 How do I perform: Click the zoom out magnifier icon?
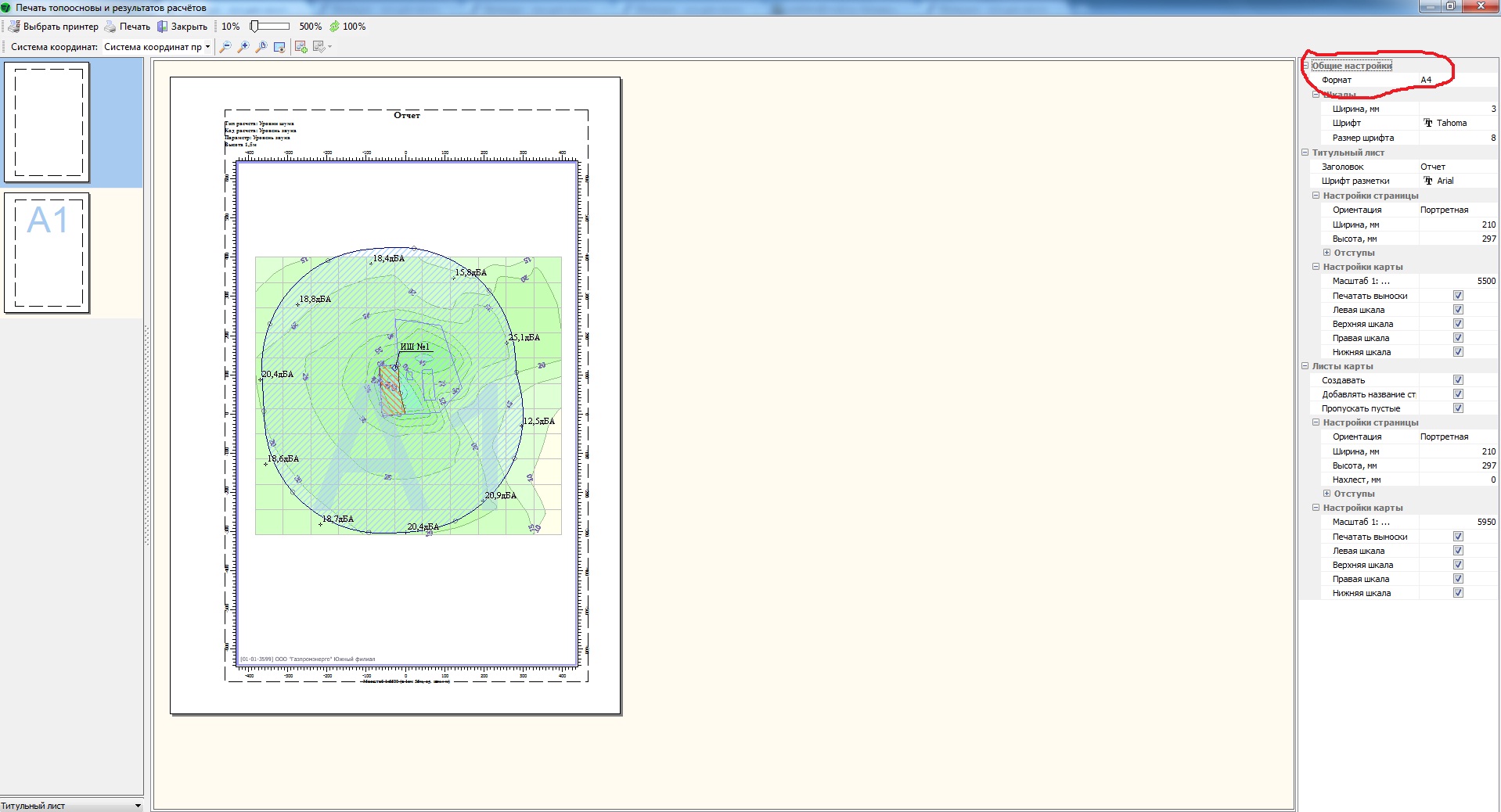pos(225,47)
